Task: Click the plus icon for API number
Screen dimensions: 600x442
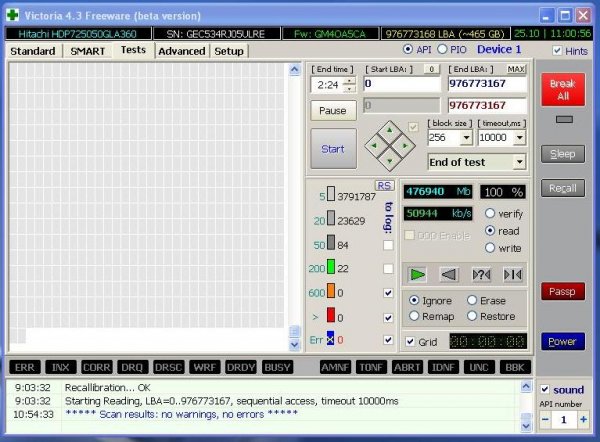Action: pyautogui.click(x=584, y=419)
